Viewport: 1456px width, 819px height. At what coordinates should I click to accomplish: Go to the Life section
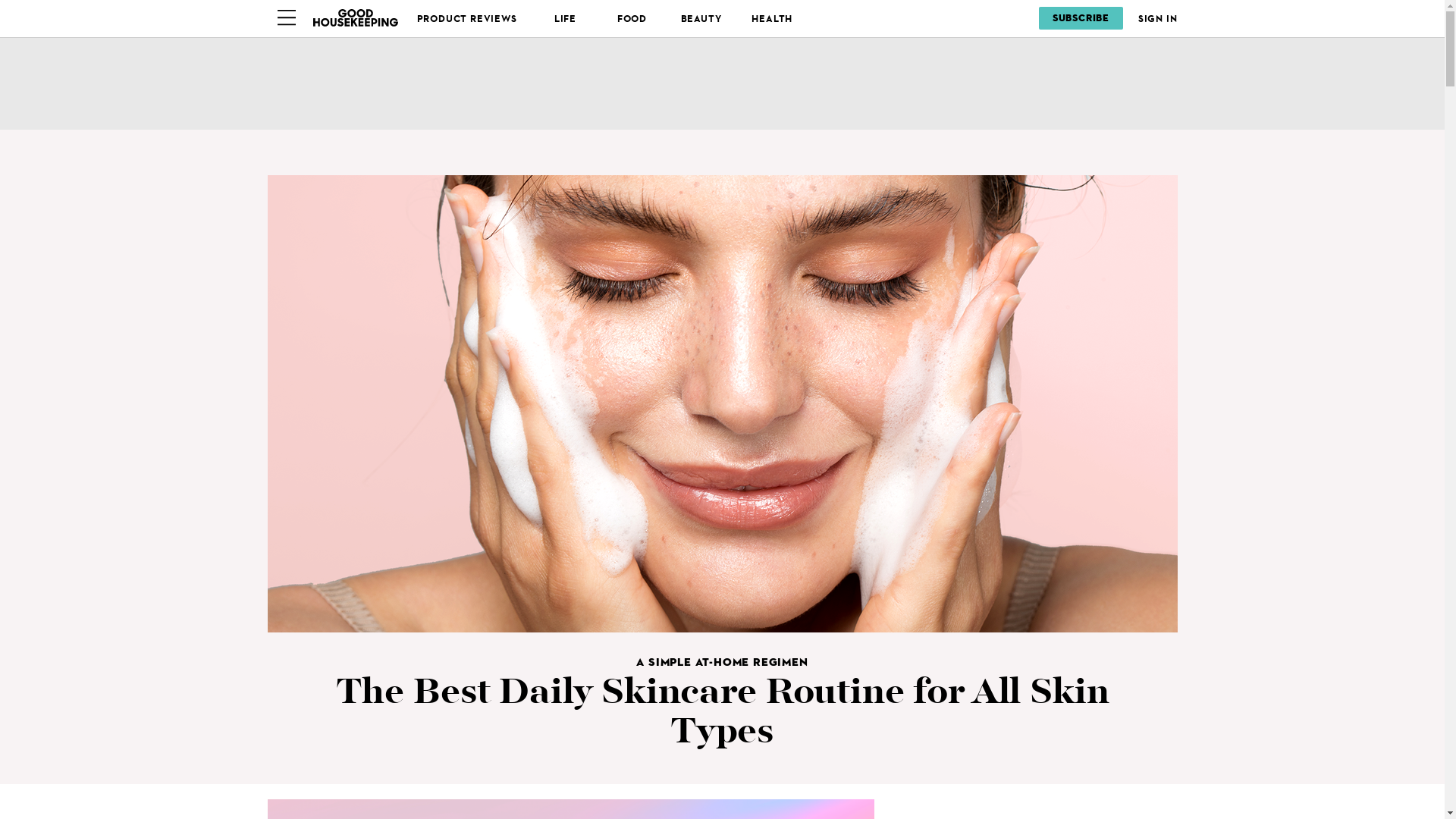tap(565, 19)
